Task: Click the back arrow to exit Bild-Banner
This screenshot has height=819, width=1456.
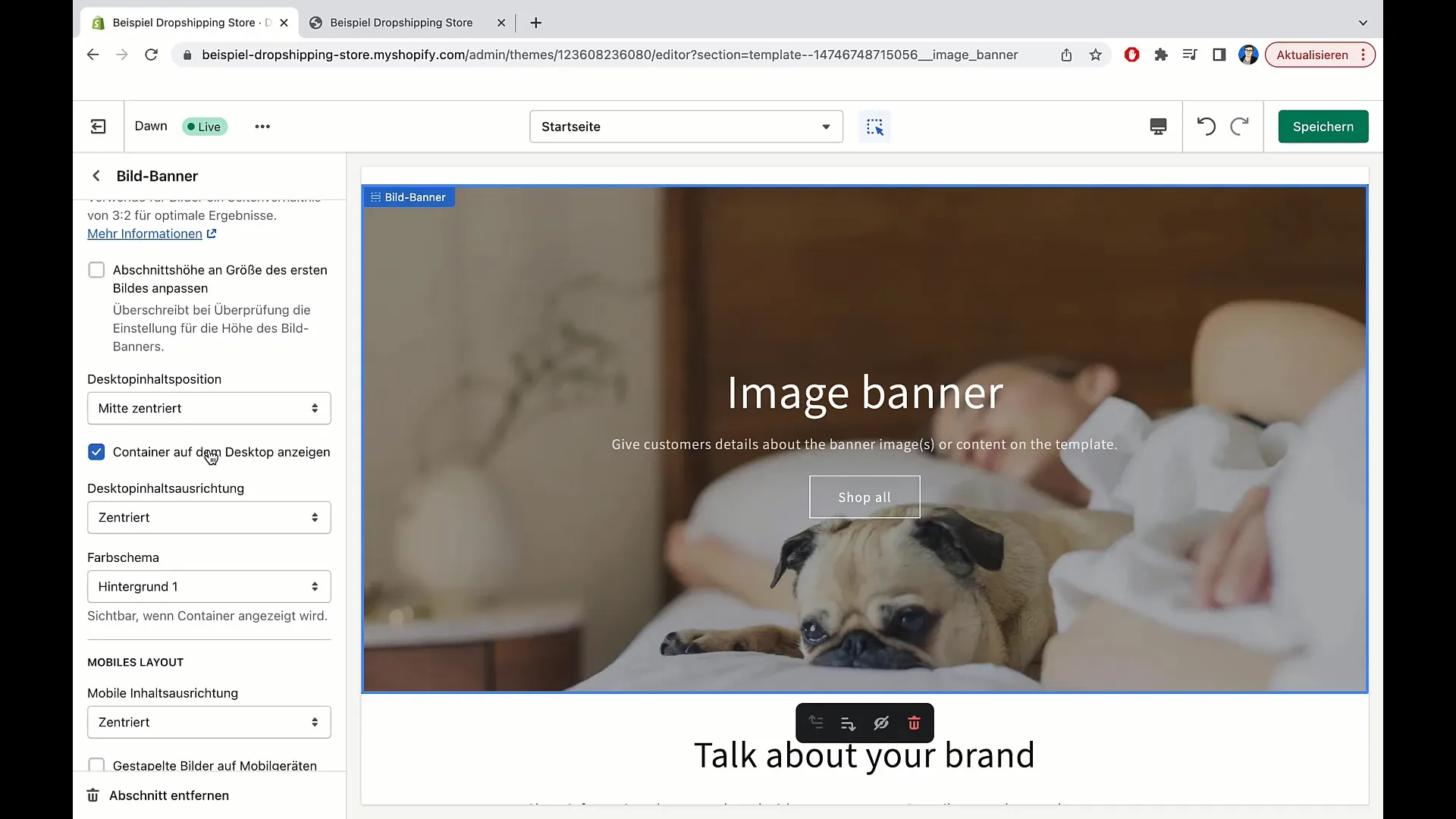Action: coord(96,176)
